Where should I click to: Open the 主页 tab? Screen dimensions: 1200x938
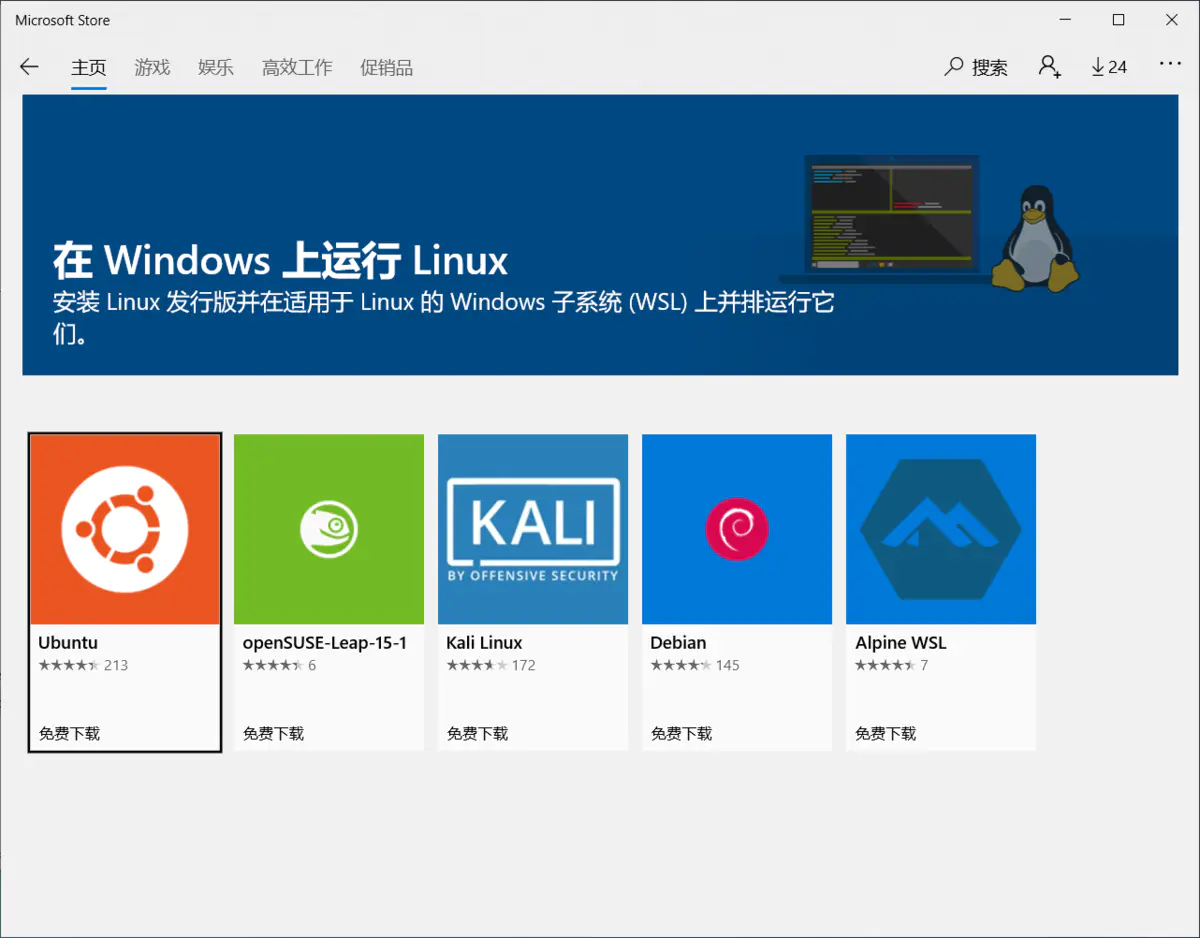point(88,68)
